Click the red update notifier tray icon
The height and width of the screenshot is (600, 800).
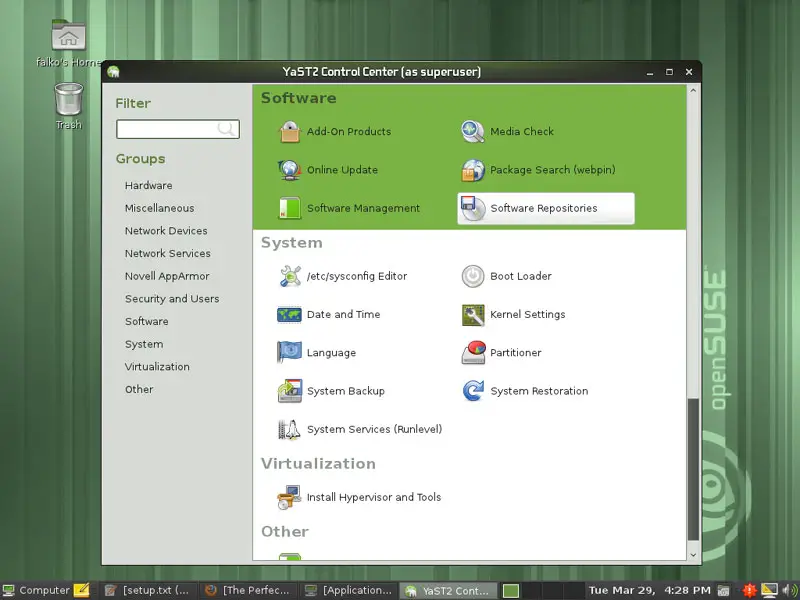[x=749, y=590]
